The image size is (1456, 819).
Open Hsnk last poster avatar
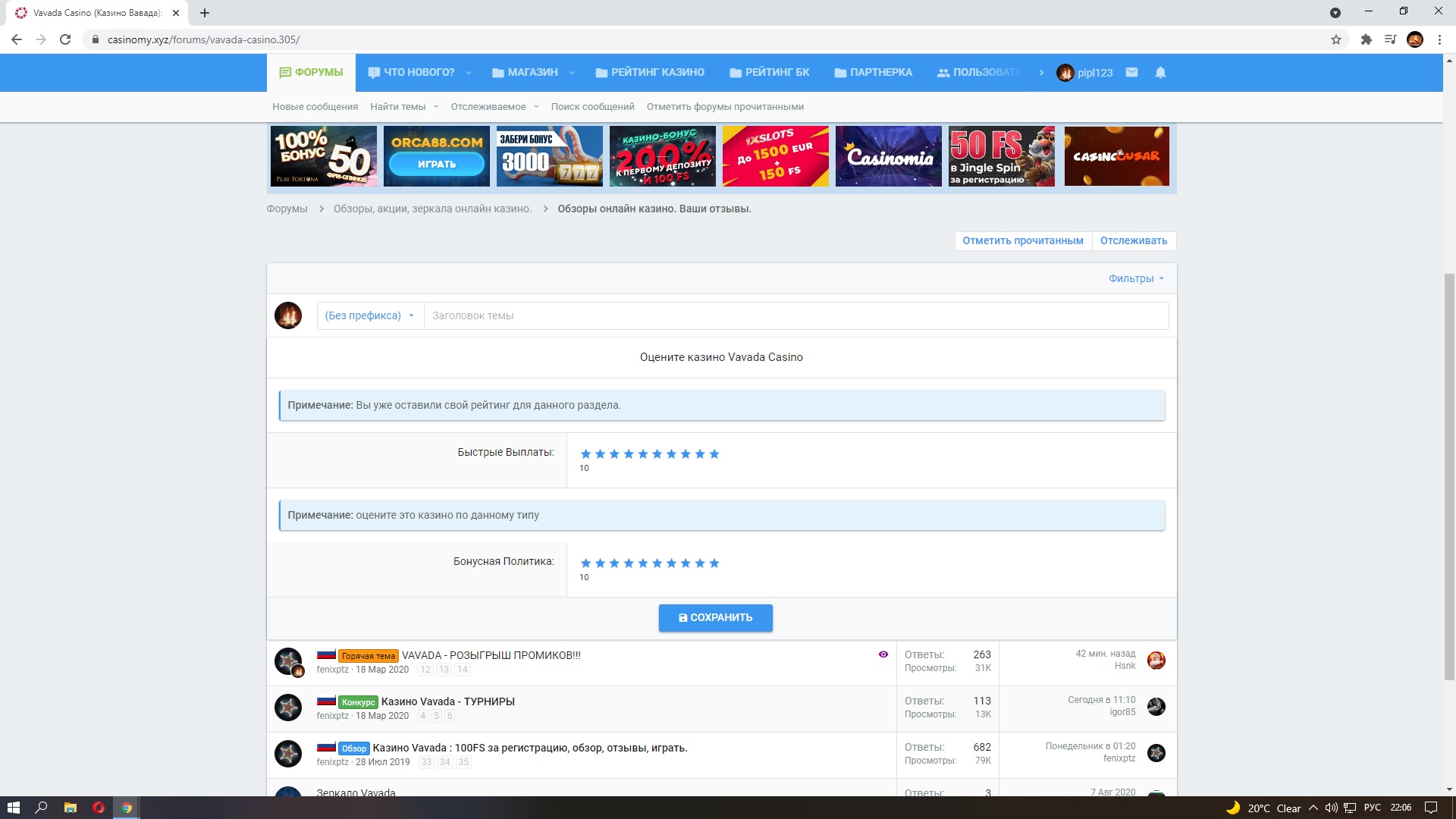[x=1156, y=661]
